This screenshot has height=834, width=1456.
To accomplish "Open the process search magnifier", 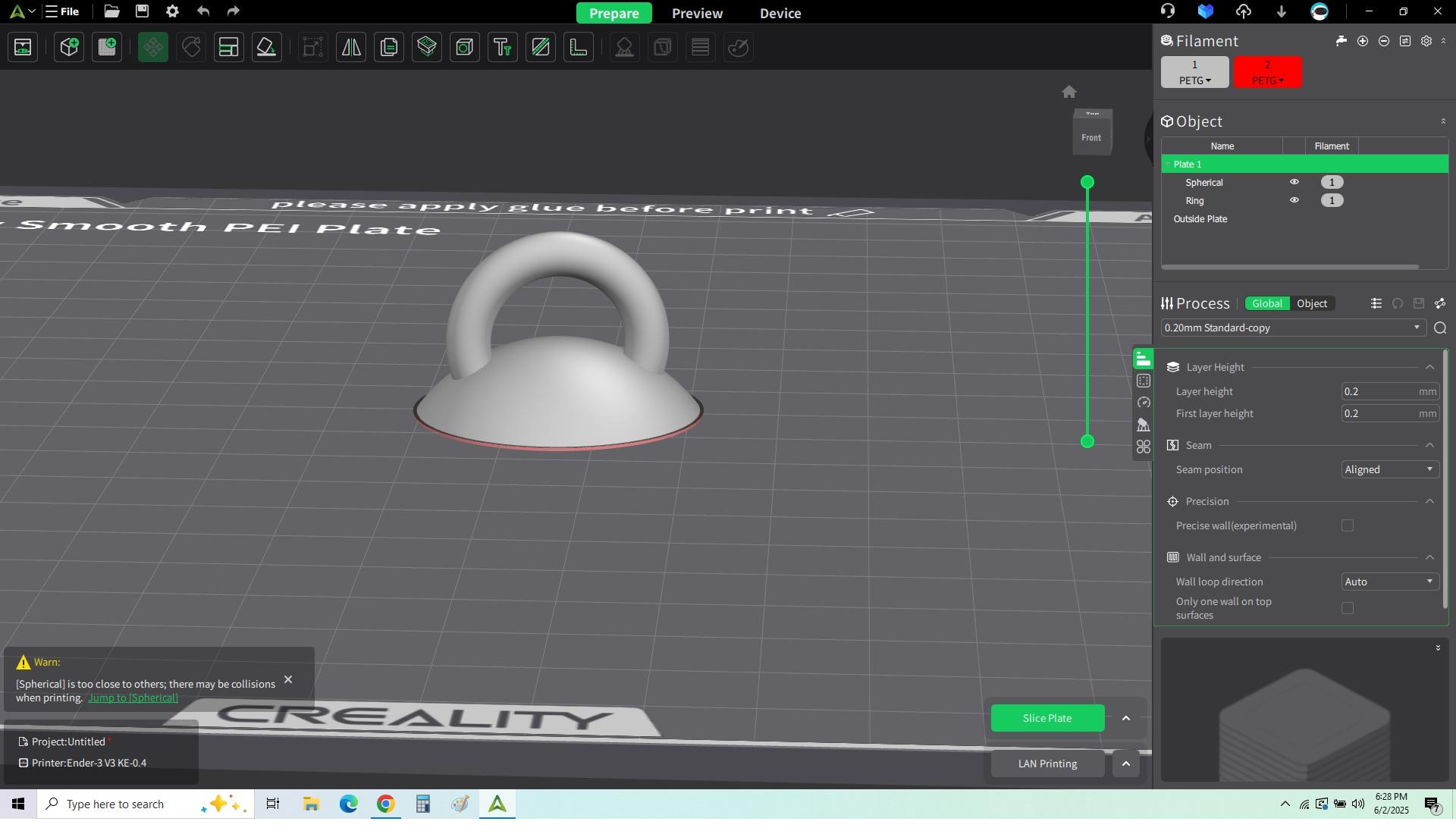I will 1440,328.
